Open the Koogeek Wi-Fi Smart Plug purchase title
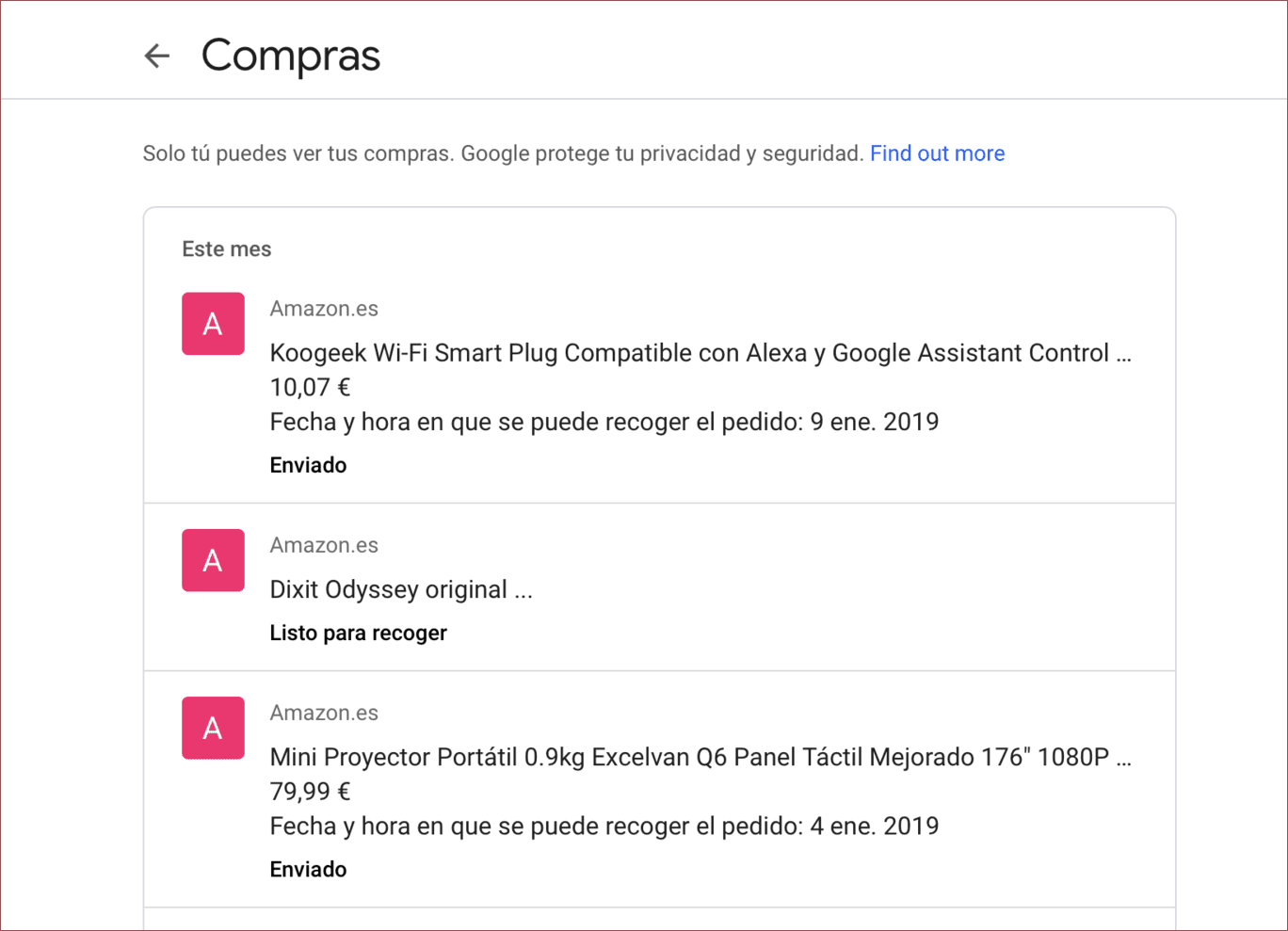The image size is (1288, 931). coord(700,353)
